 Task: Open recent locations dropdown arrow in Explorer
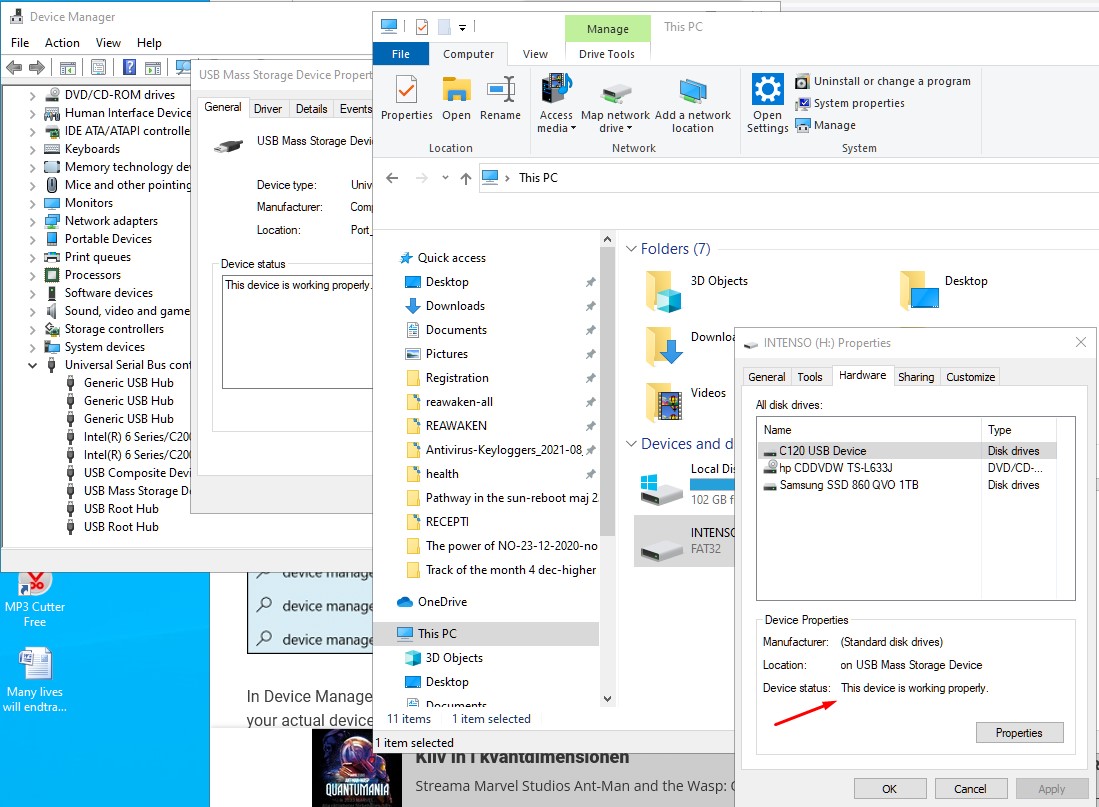(445, 178)
